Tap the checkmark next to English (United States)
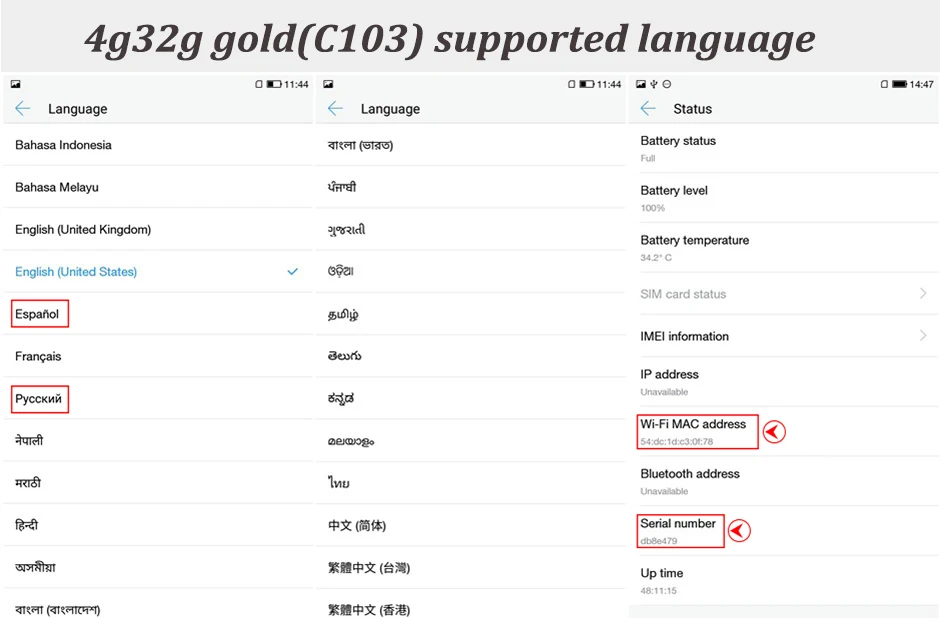Viewport: 940px width, 618px height. [293, 272]
